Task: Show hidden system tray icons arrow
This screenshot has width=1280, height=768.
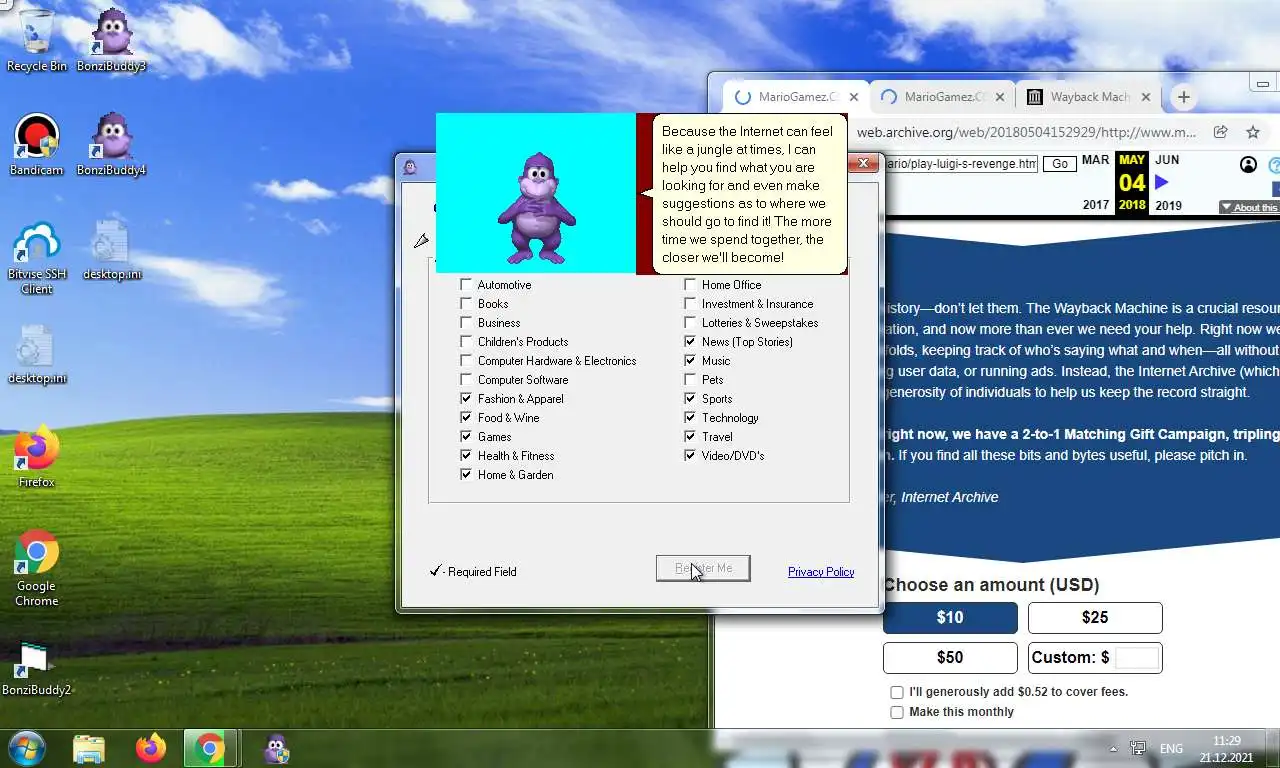Action: coord(1113,749)
